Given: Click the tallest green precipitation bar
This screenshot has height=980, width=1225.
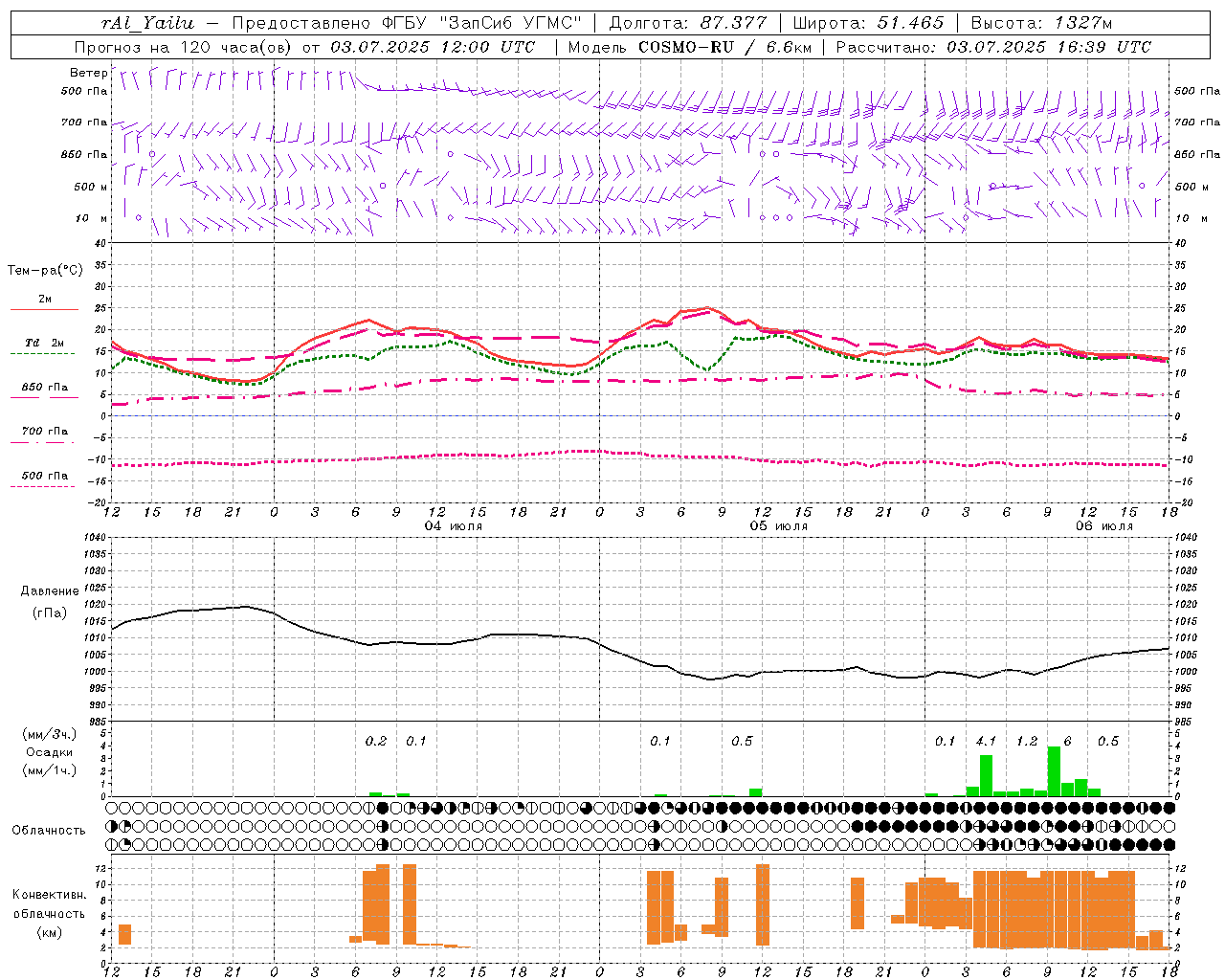Looking at the screenshot, I should [1054, 771].
